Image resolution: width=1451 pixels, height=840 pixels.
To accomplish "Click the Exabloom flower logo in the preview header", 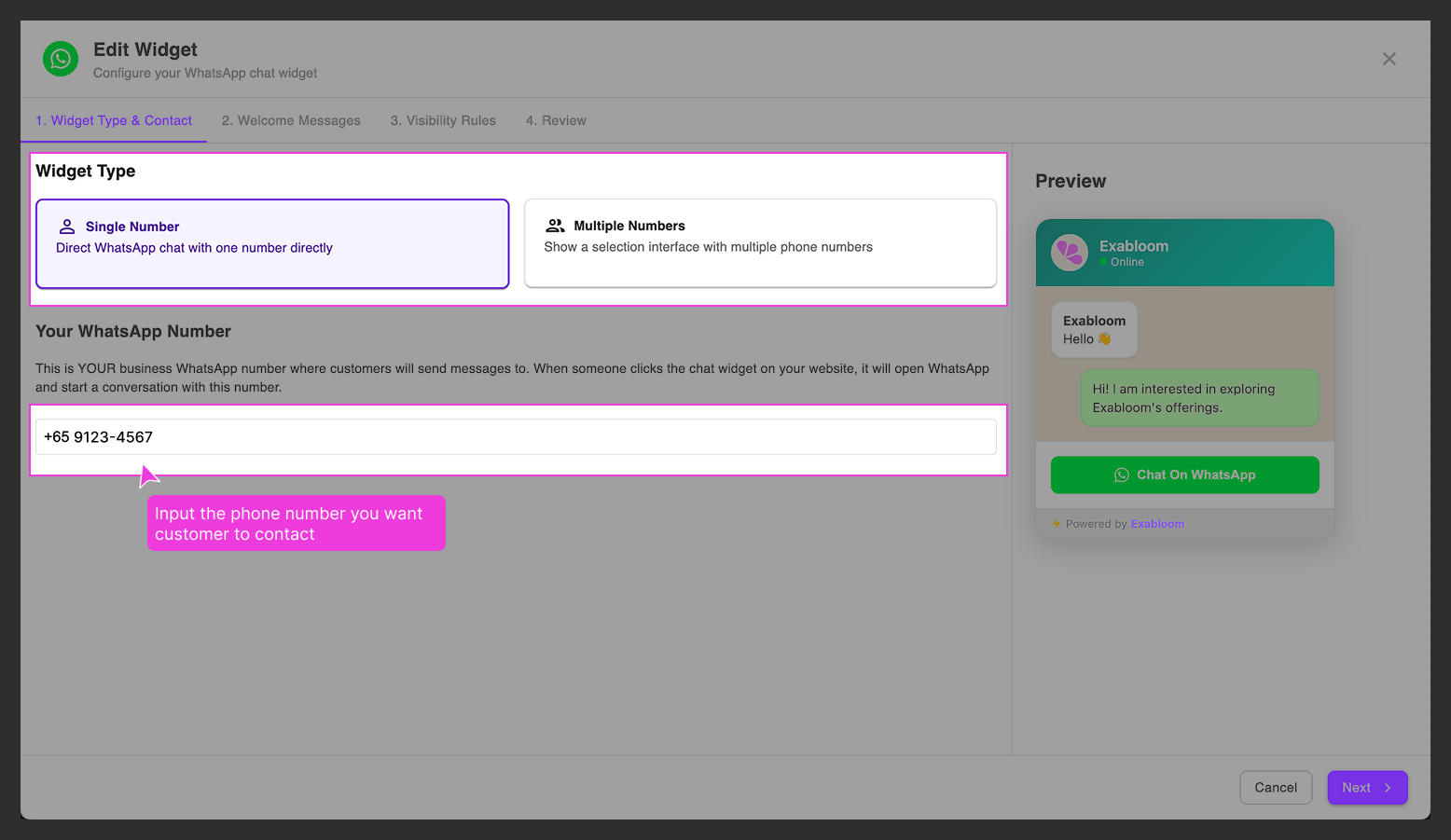I will point(1070,253).
